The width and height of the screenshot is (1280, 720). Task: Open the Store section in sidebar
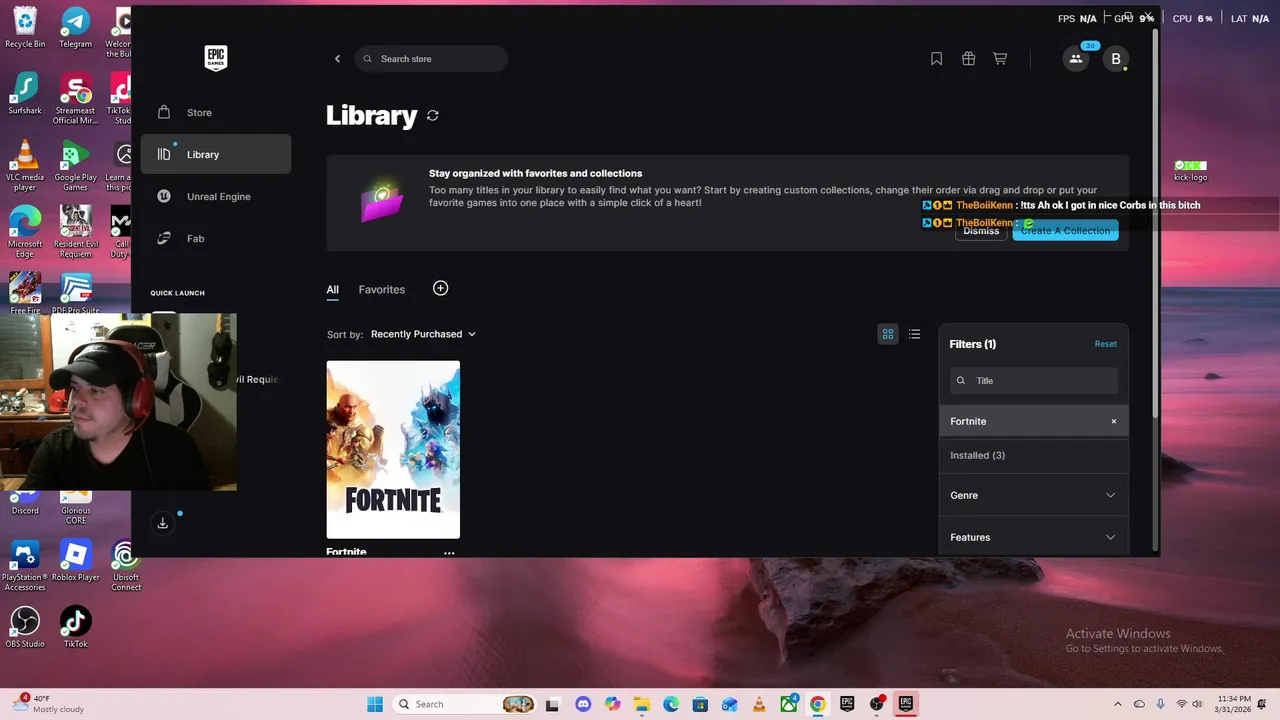pyautogui.click(x=216, y=113)
